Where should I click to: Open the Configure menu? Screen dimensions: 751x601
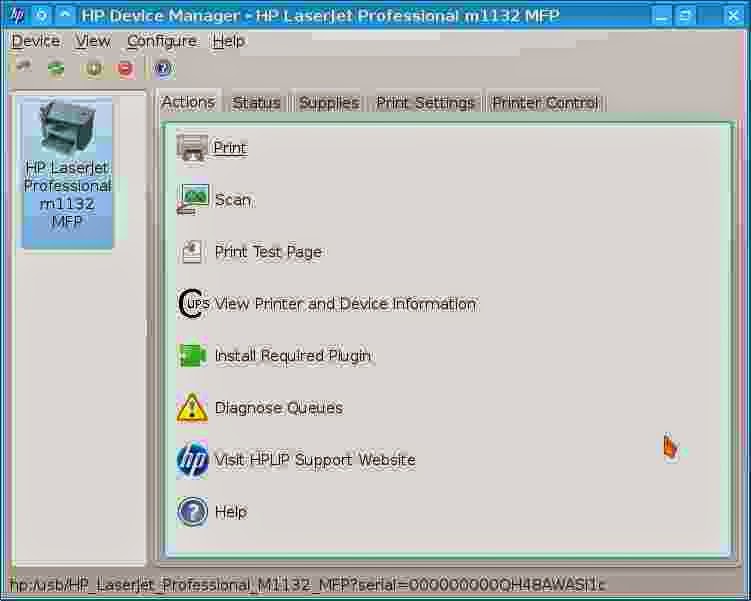(x=161, y=41)
